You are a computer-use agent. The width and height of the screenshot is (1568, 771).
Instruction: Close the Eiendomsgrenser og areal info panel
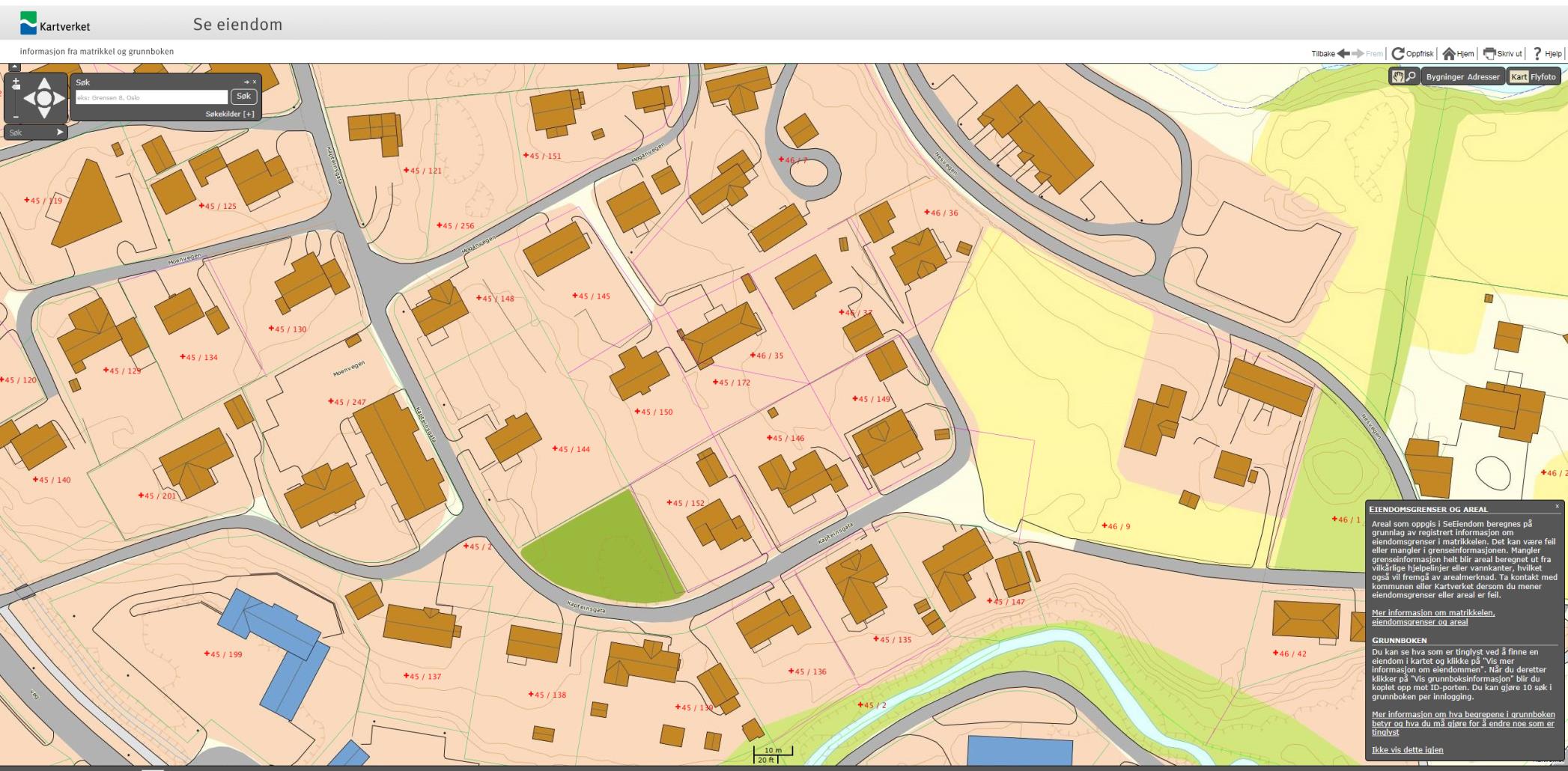point(1557,507)
